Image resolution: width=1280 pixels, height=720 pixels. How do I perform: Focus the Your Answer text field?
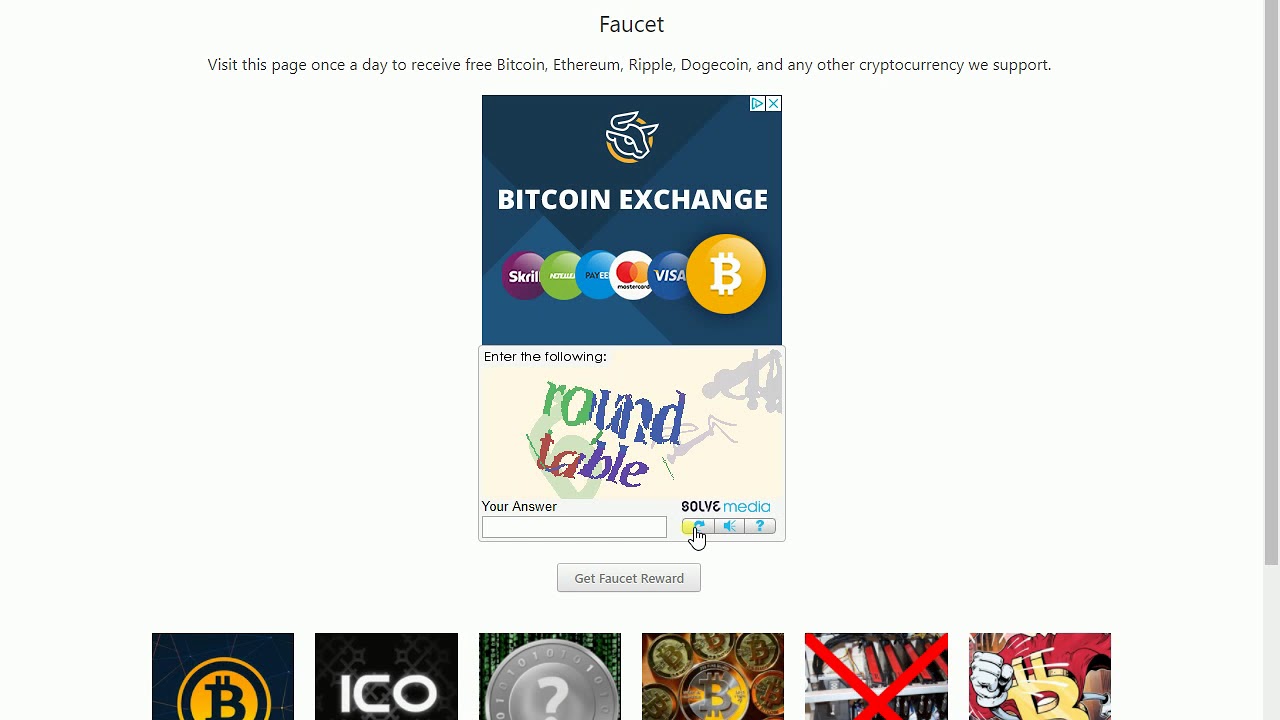574,527
